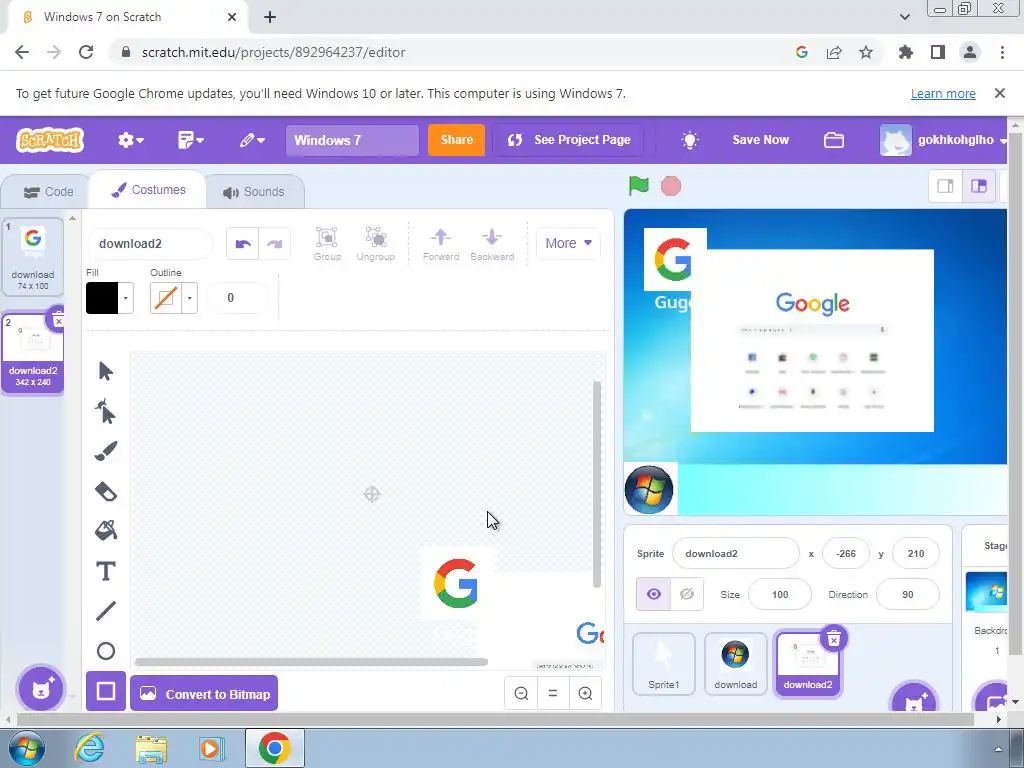
Task: Show sprite with the eye icon
Action: coord(654,594)
